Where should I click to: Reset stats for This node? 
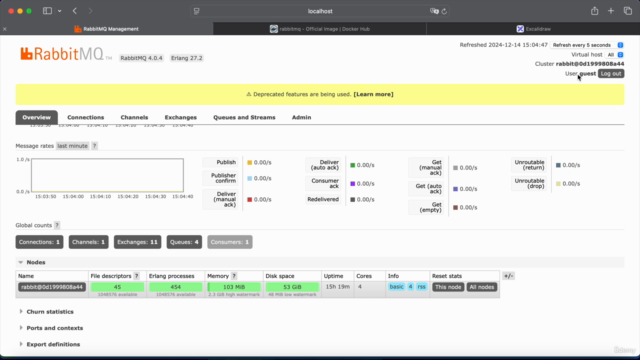(448, 287)
